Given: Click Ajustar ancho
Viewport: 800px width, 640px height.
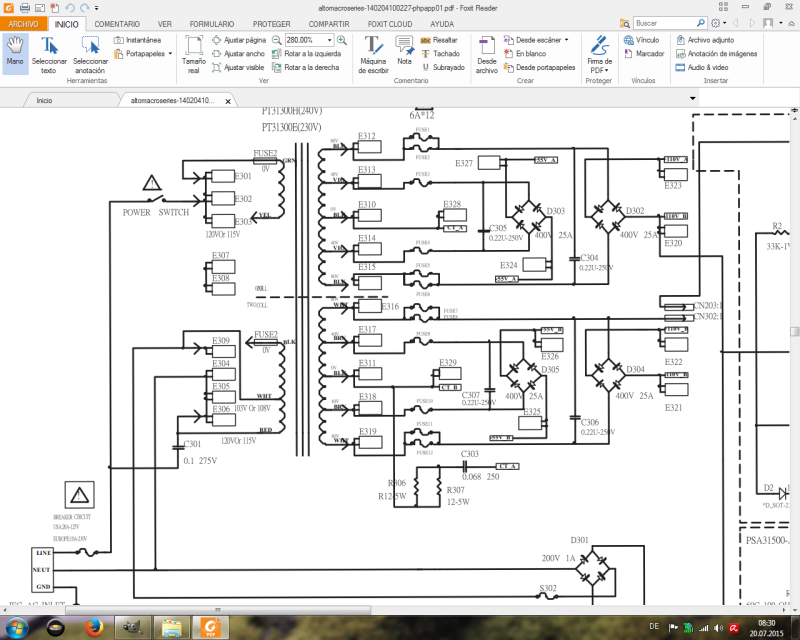Looking at the screenshot, I should (x=238, y=54).
